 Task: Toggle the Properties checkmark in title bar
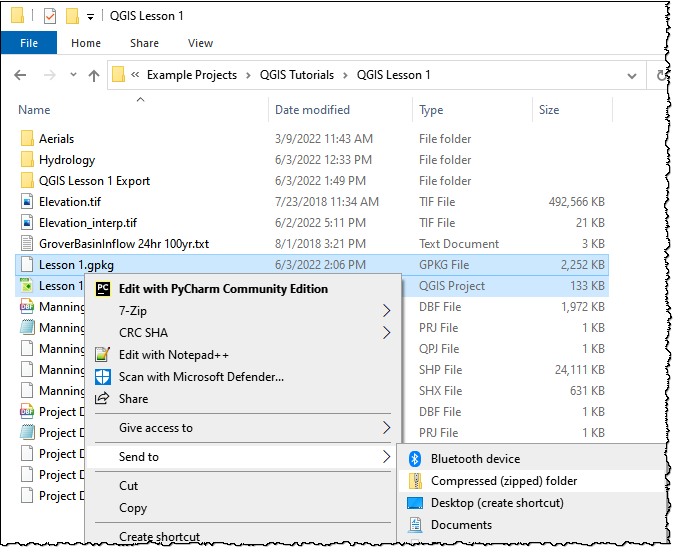point(49,16)
